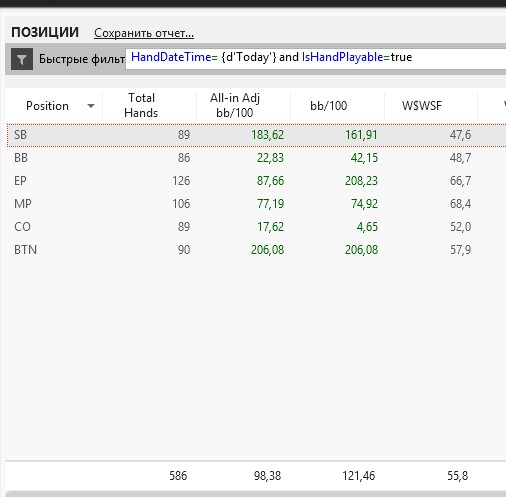Click the 57,9 W$WSF value

(461, 250)
